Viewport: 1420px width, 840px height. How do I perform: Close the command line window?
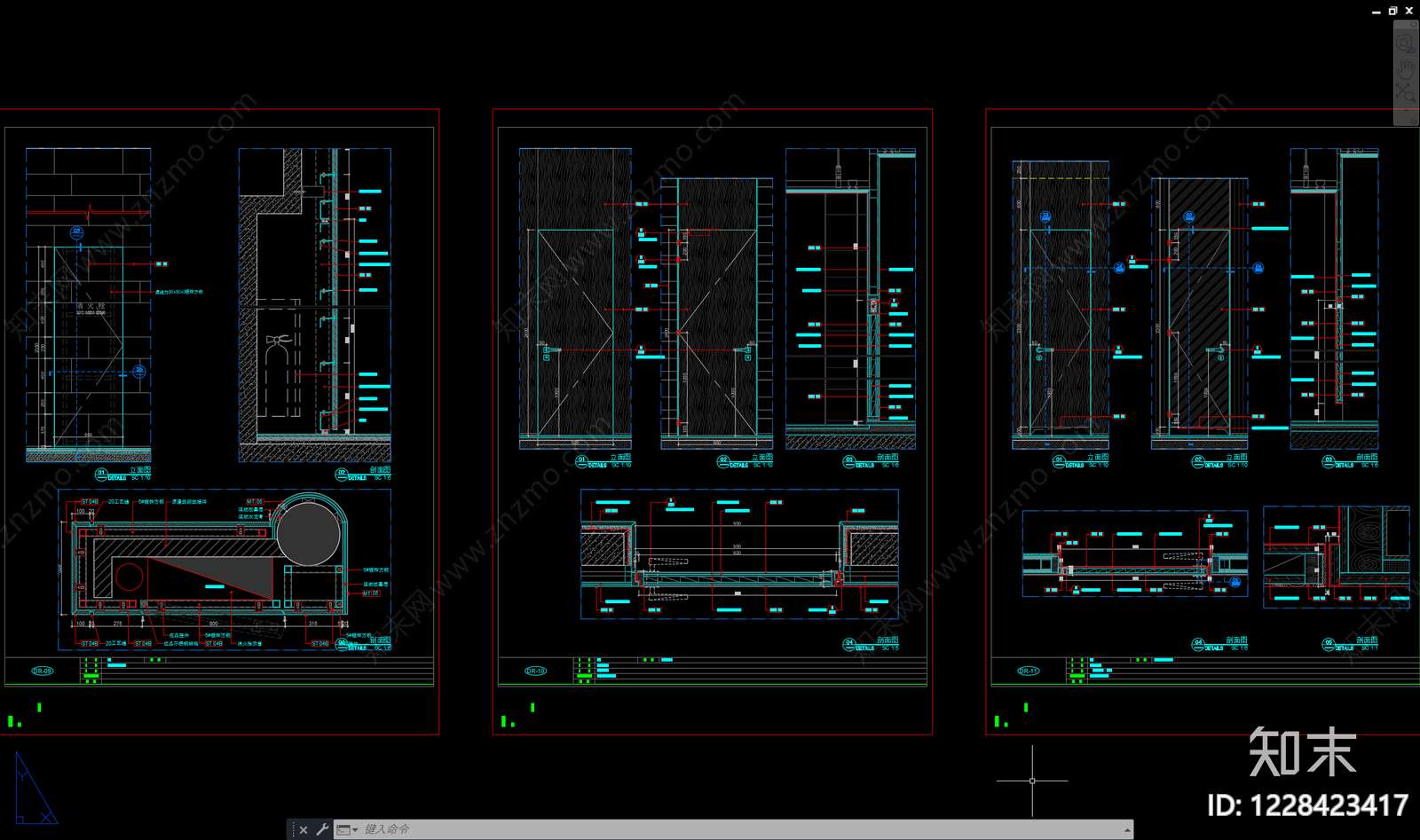[x=304, y=829]
